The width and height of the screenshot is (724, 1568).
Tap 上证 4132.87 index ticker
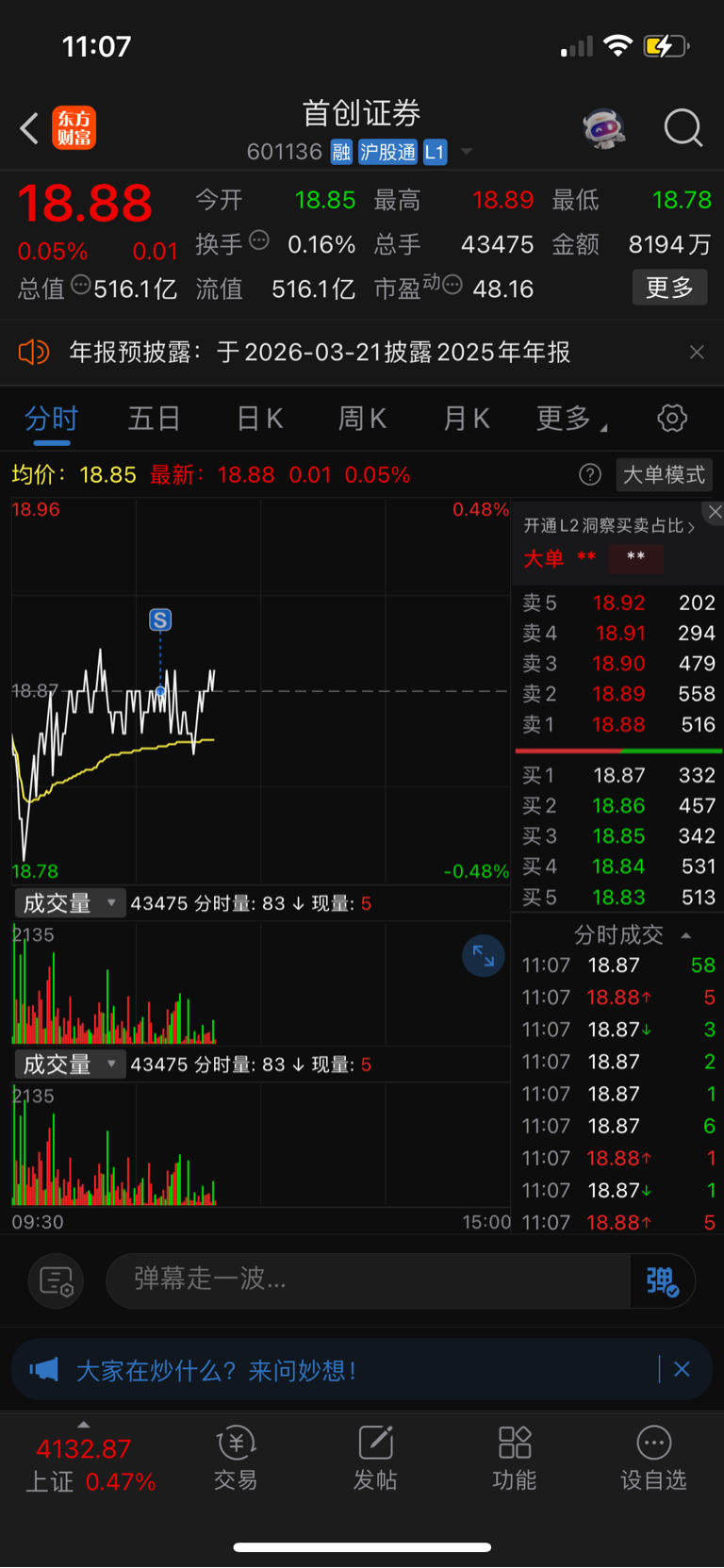pos(90,1464)
